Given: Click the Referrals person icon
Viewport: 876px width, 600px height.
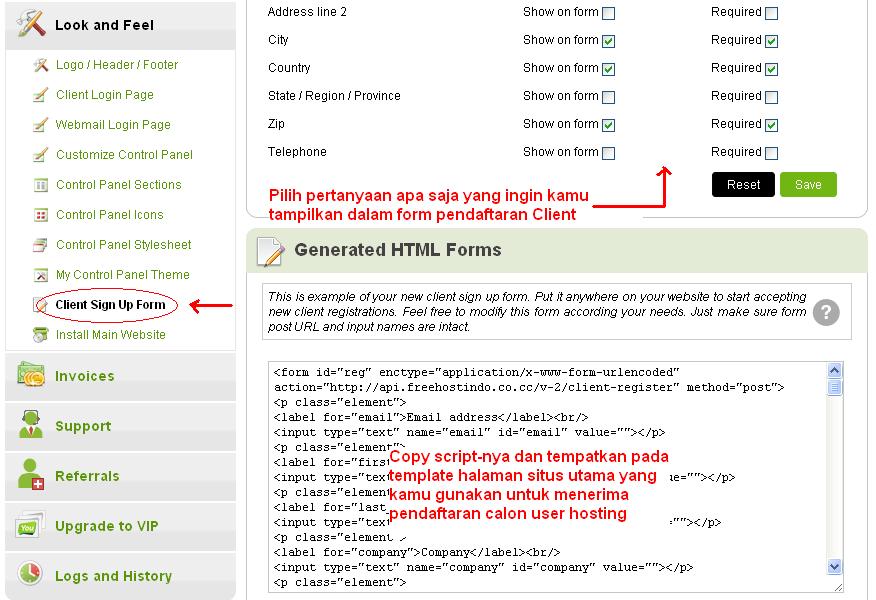Looking at the screenshot, I should tap(31, 474).
